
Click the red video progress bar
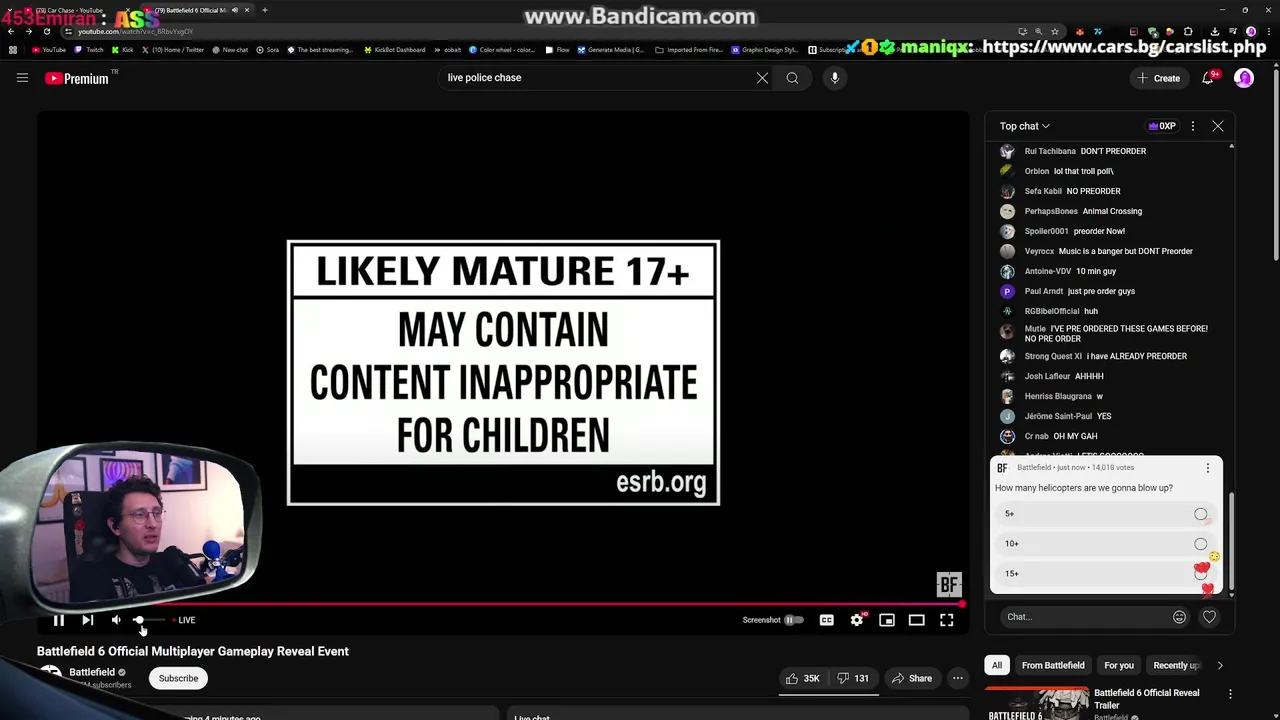503,604
